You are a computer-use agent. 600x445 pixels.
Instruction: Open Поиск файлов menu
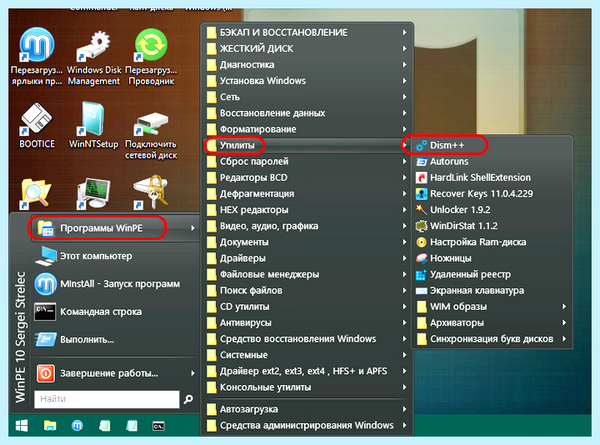point(307,290)
